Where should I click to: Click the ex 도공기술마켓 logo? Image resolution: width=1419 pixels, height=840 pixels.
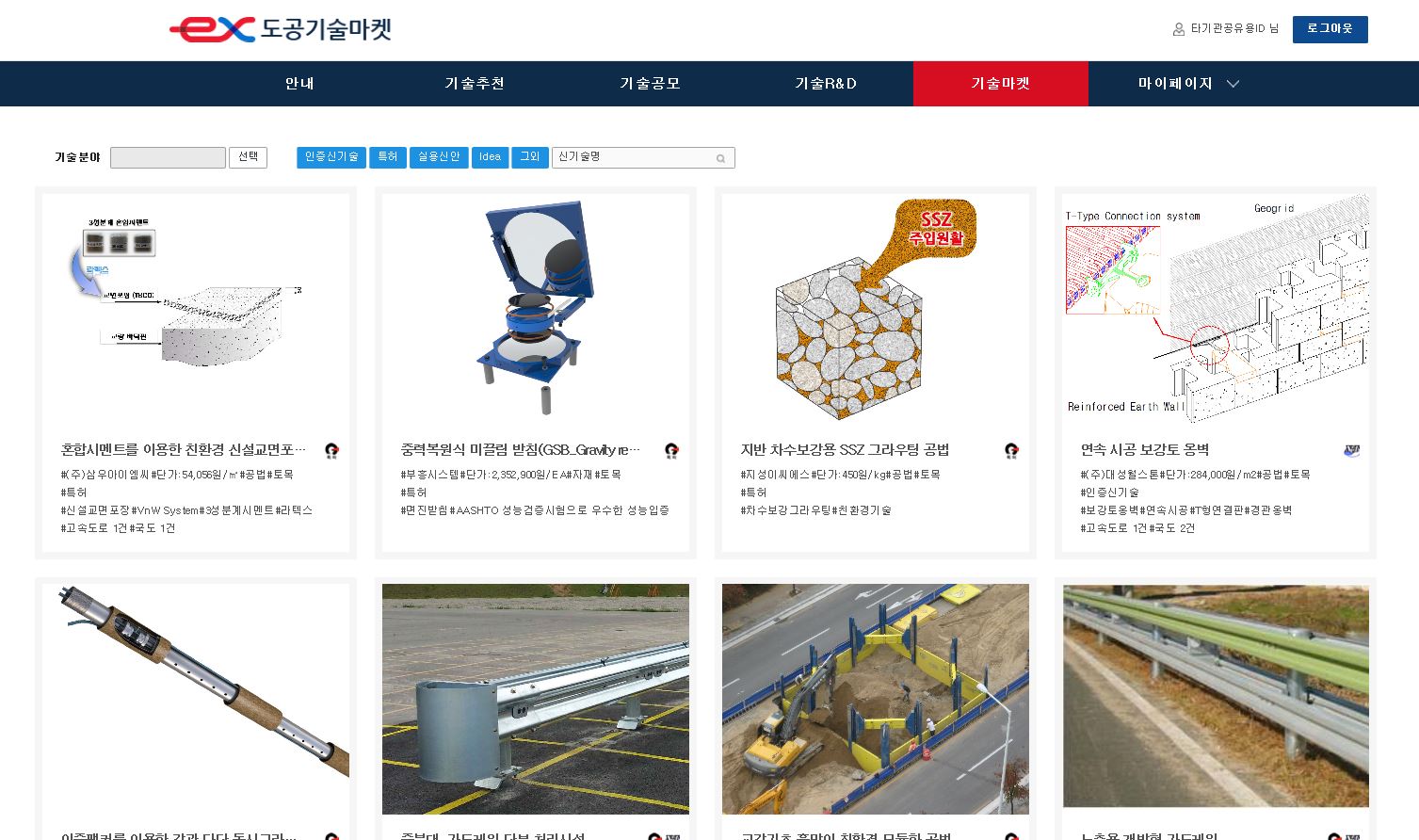[280, 29]
